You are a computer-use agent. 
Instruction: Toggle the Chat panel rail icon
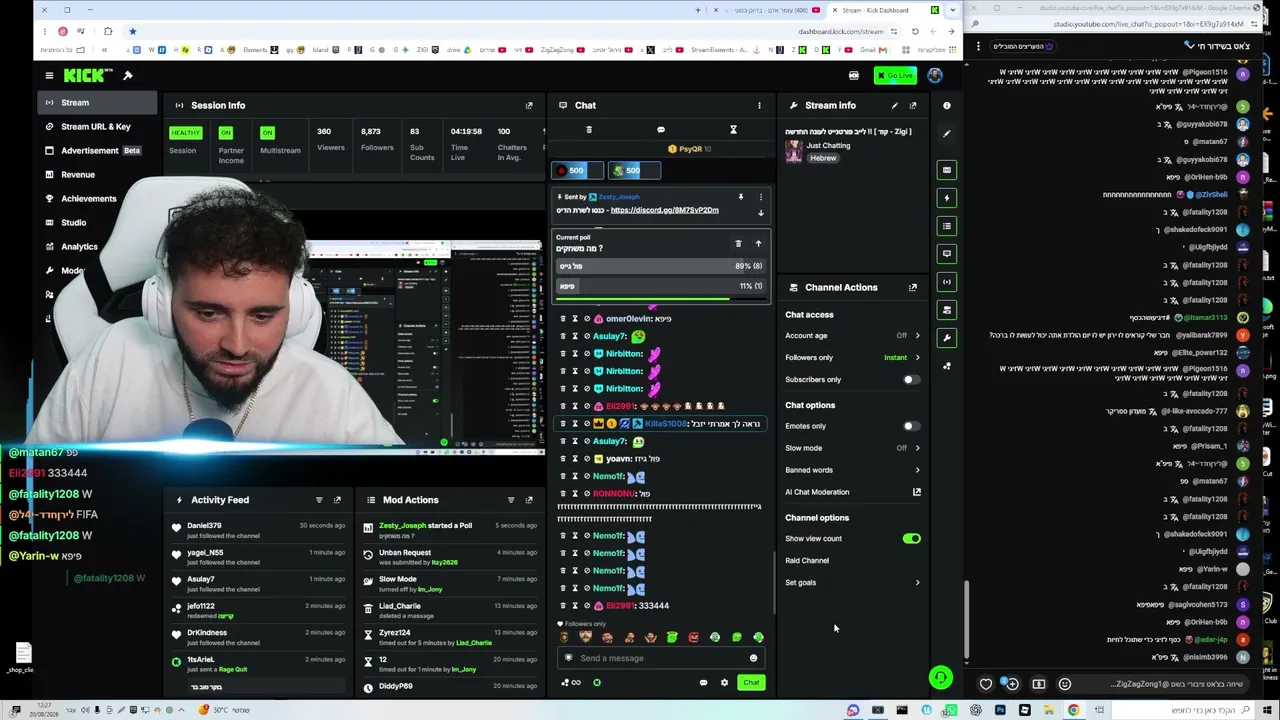(x=947, y=254)
